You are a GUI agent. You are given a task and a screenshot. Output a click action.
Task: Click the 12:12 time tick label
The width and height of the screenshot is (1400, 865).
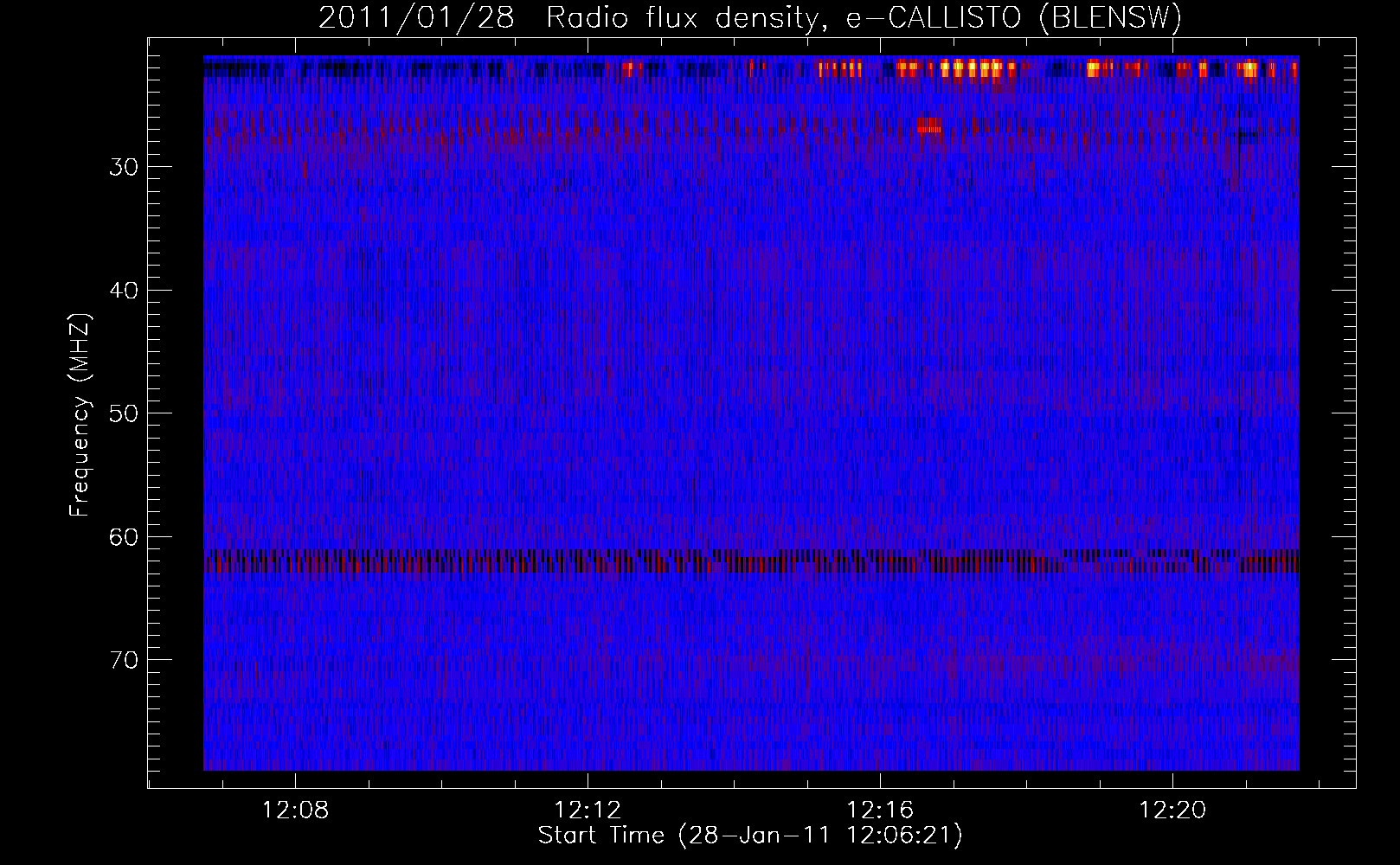pos(588,811)
